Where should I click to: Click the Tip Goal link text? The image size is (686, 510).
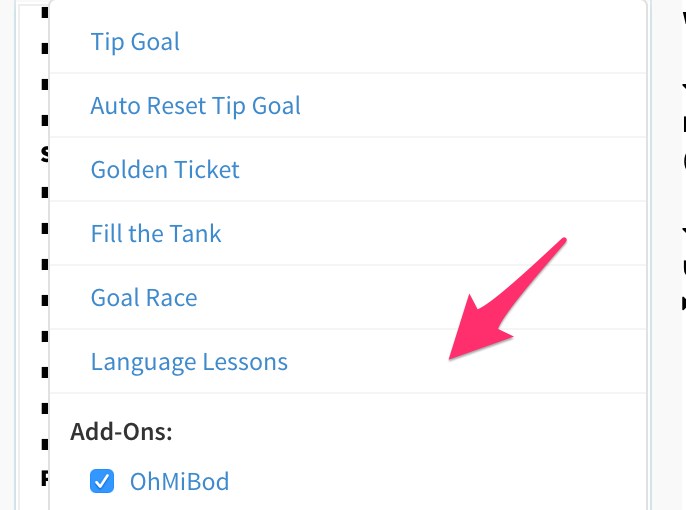pyautogui.click(x=135, y=42)
